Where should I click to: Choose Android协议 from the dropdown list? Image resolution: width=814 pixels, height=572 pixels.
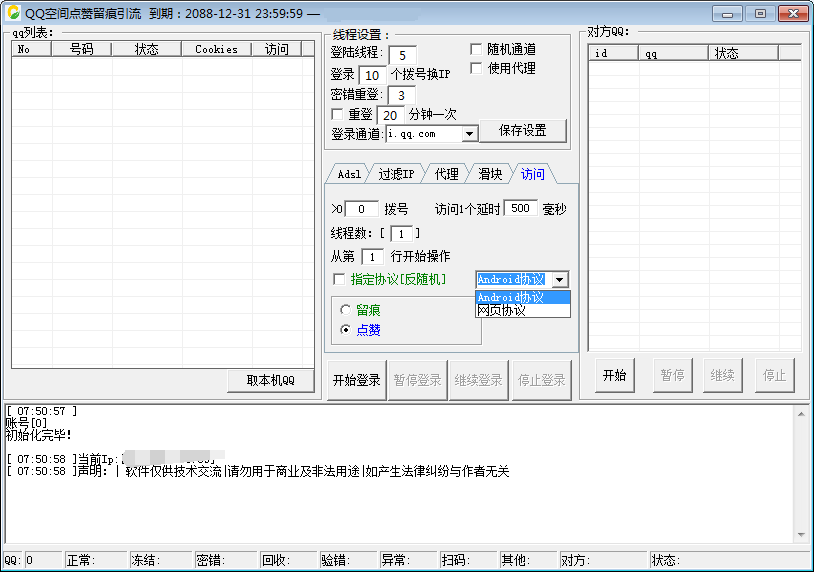tap(523, 297)
